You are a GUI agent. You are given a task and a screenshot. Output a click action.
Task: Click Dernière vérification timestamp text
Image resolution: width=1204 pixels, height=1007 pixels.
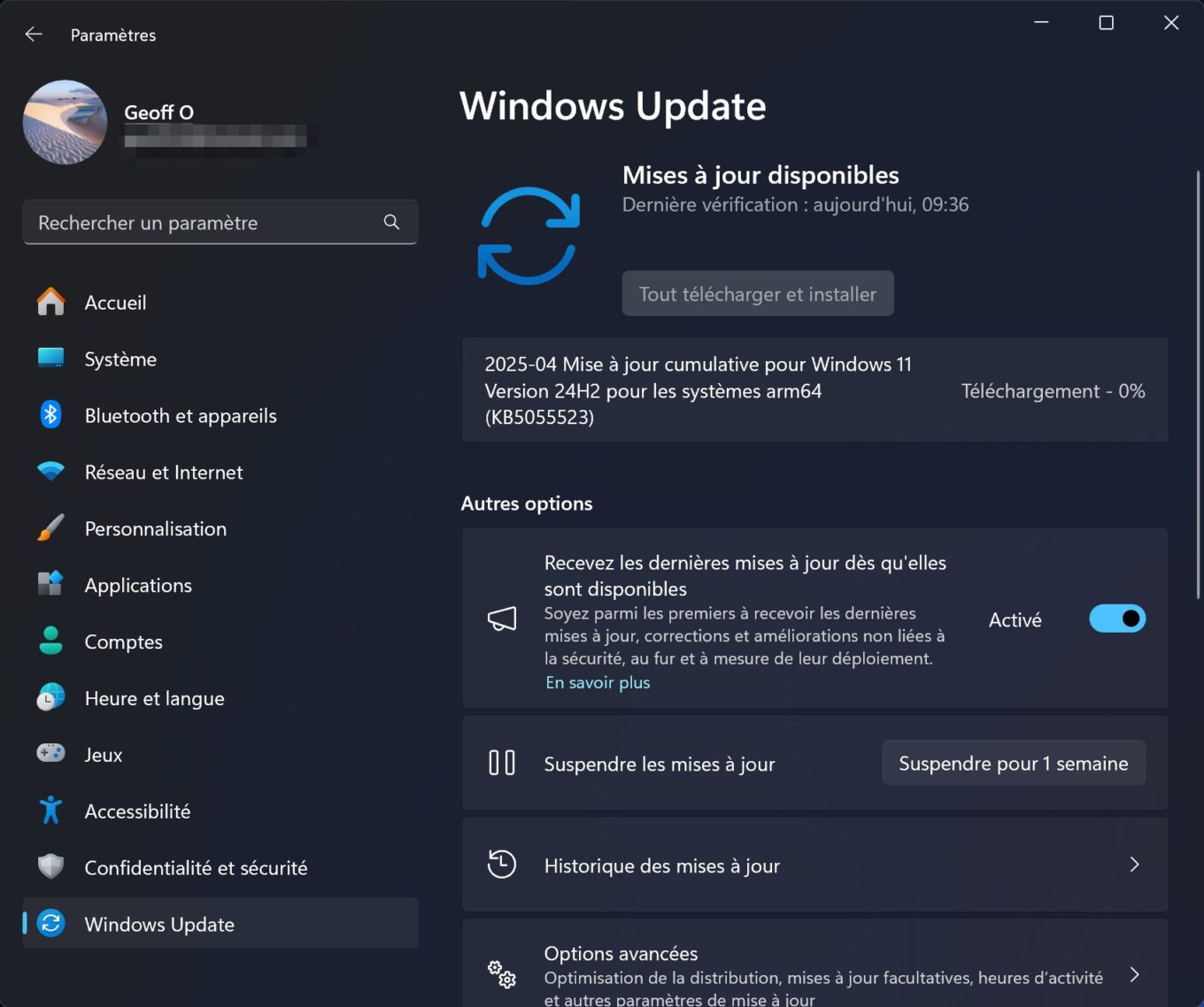coord(796,204)
